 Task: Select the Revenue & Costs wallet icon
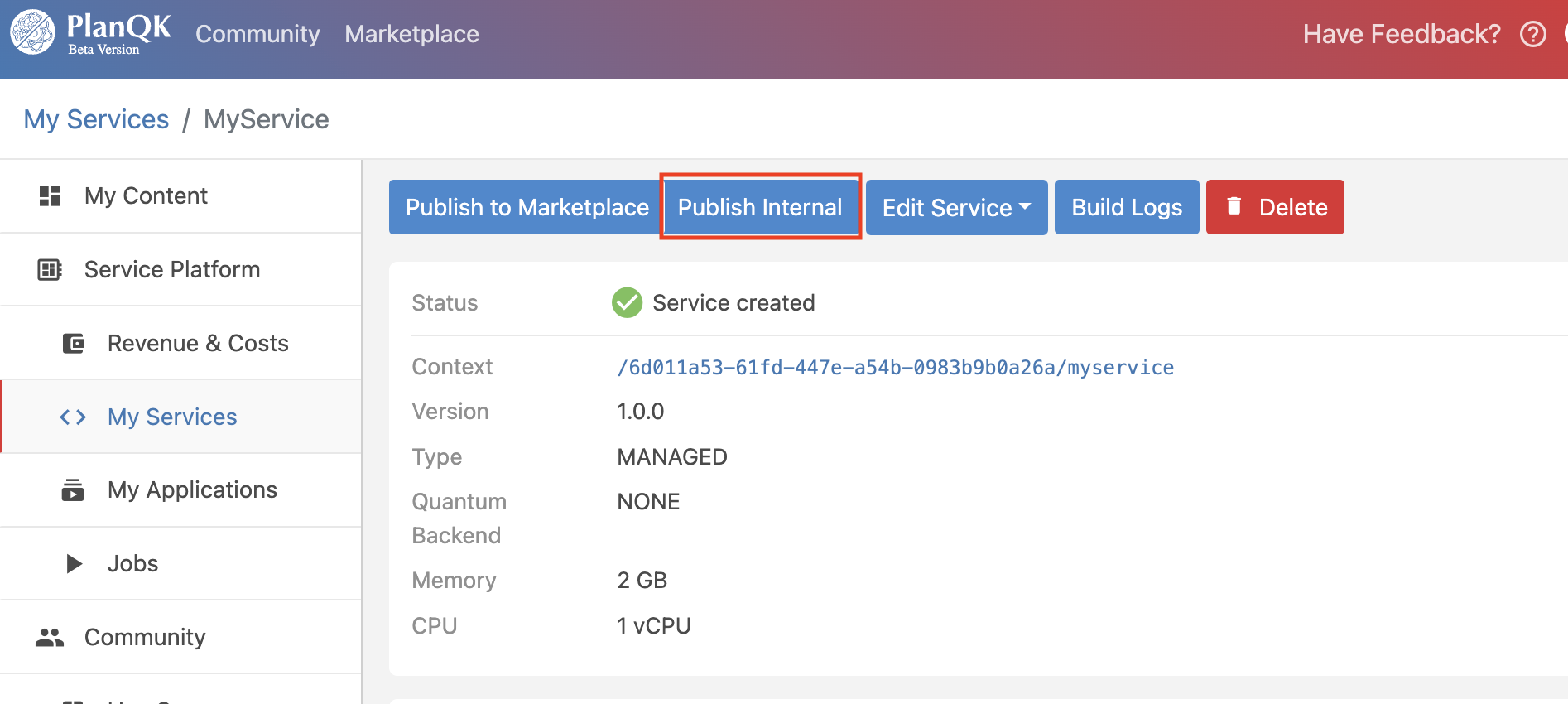74,343
